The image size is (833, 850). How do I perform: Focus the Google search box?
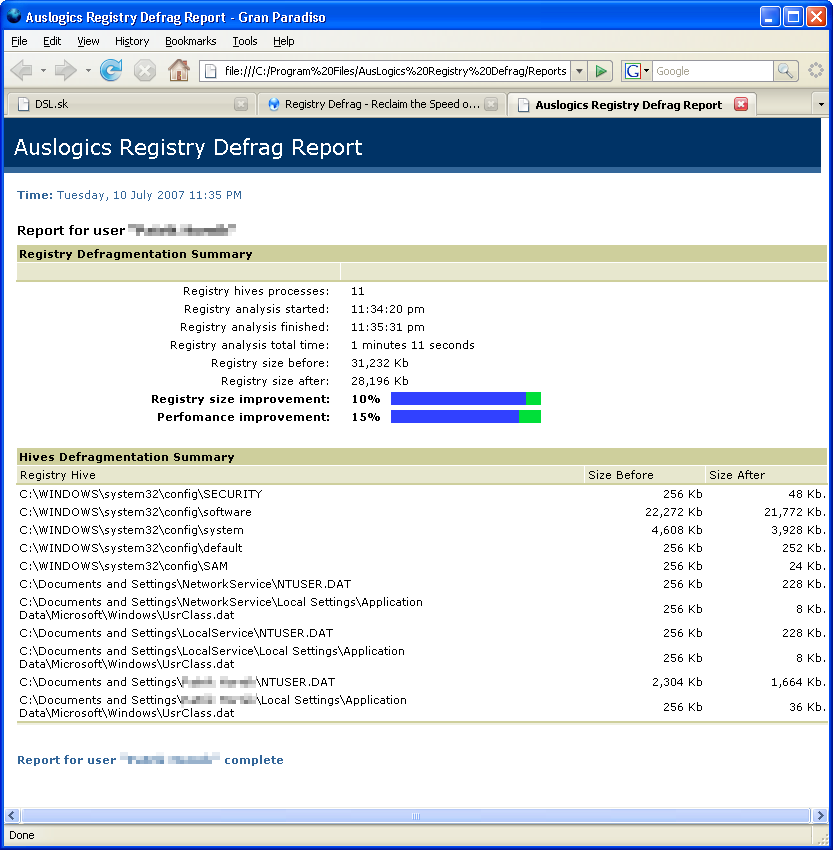(x=713, y=71)
